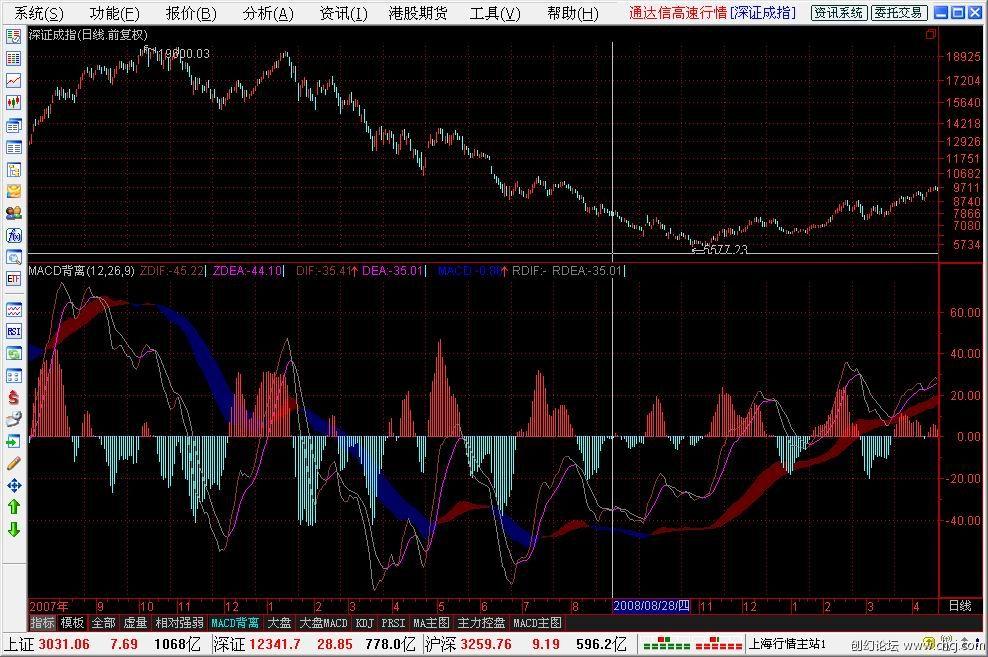Click the red dollar sign icon
988x657 pixels.
click(x=14, y=397)
